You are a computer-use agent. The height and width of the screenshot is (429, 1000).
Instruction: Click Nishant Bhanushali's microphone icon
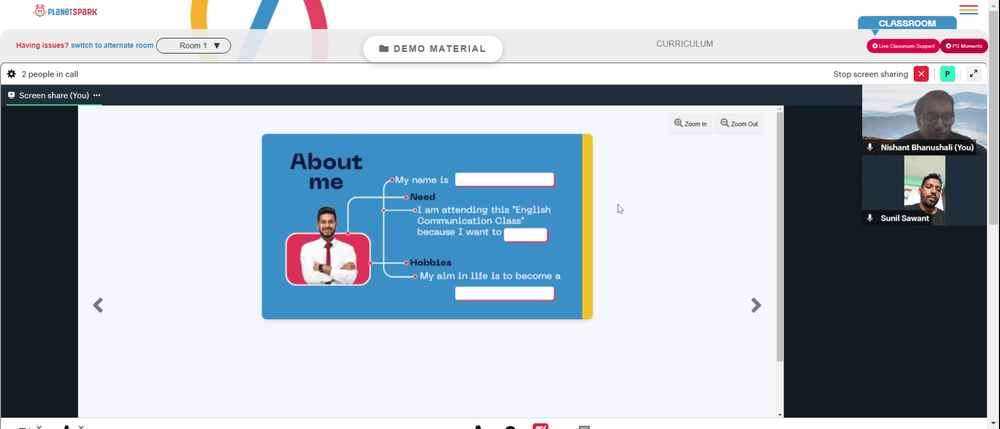tap(869, 147)
